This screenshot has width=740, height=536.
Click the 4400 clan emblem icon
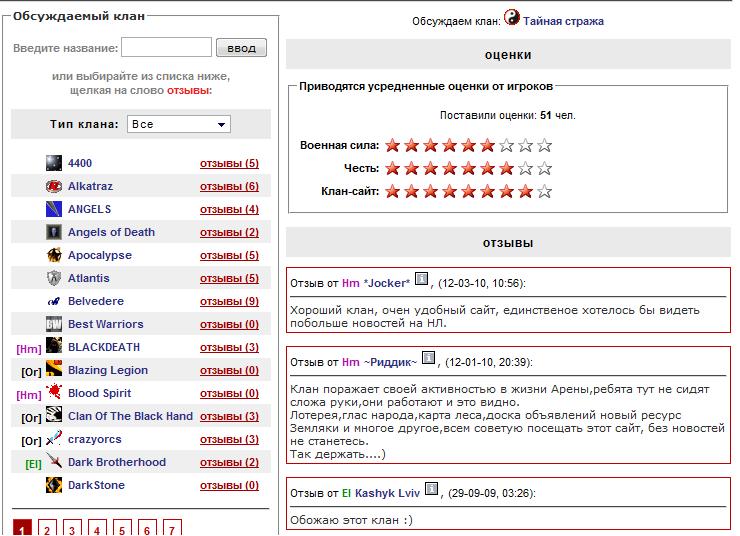pyautogui.click(x=54, y=163)
